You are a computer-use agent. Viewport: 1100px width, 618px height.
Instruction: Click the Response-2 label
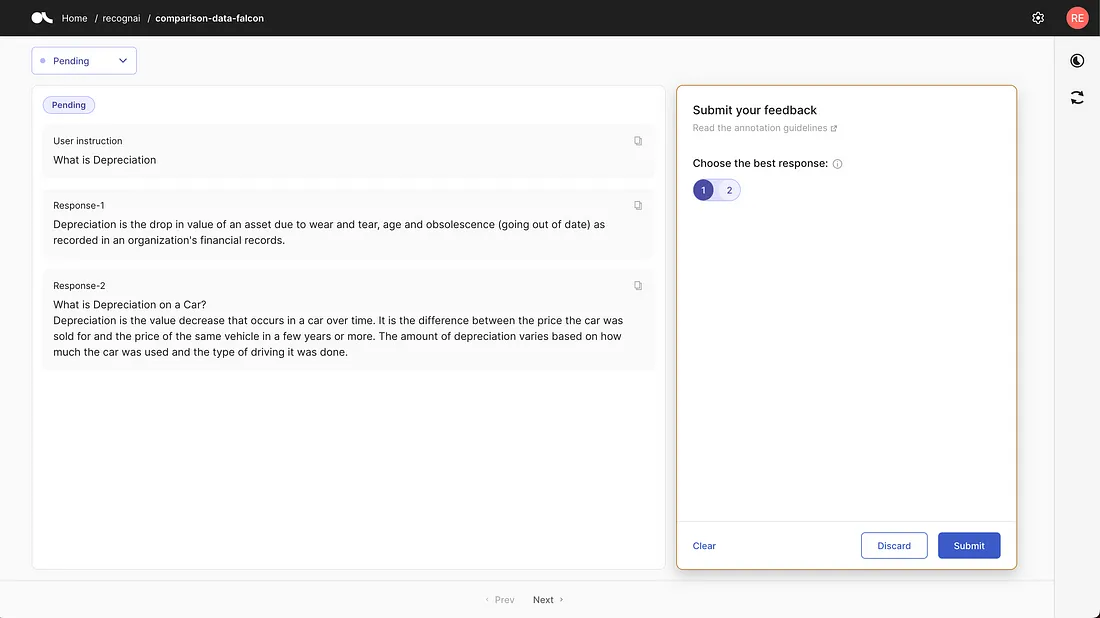[x=79, y=286]
